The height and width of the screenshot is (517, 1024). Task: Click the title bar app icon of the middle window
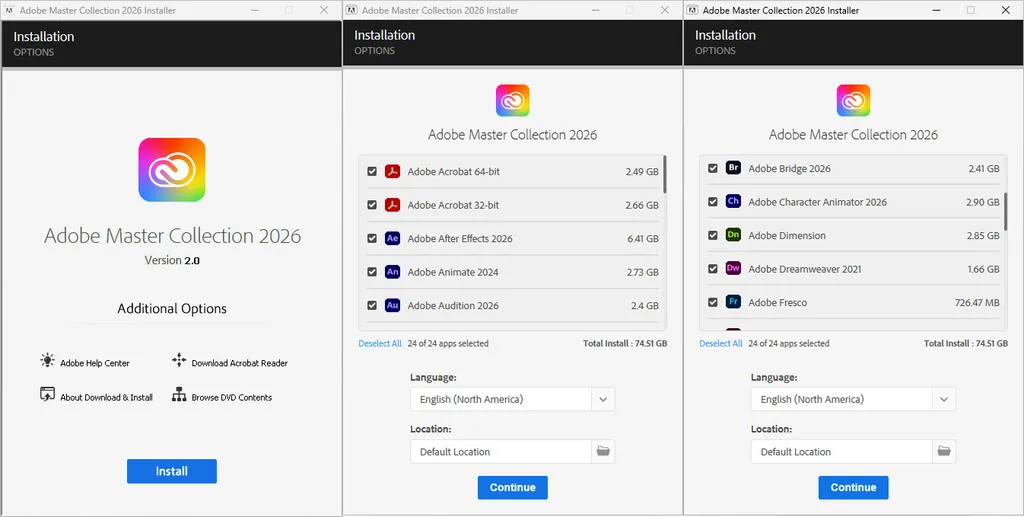[x=351, y=10]
